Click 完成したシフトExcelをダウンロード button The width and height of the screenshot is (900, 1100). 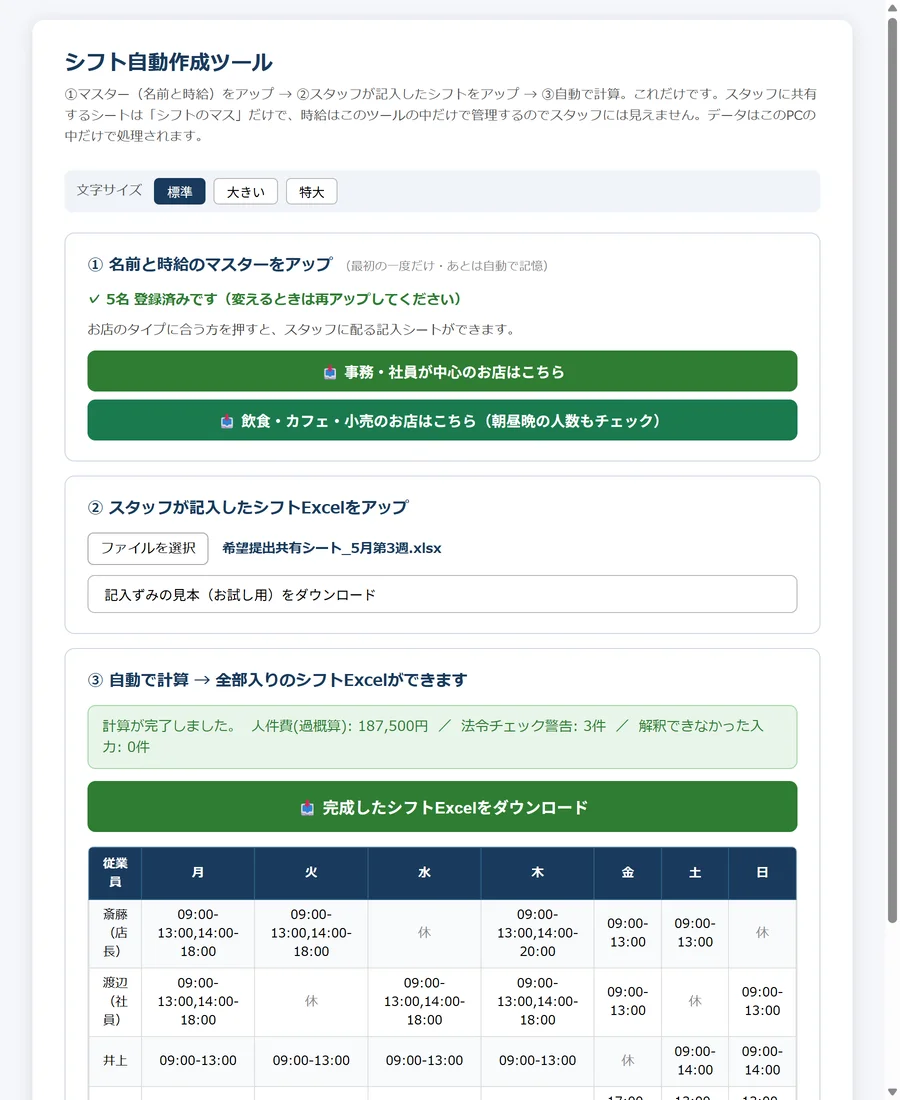pos(442,807)
